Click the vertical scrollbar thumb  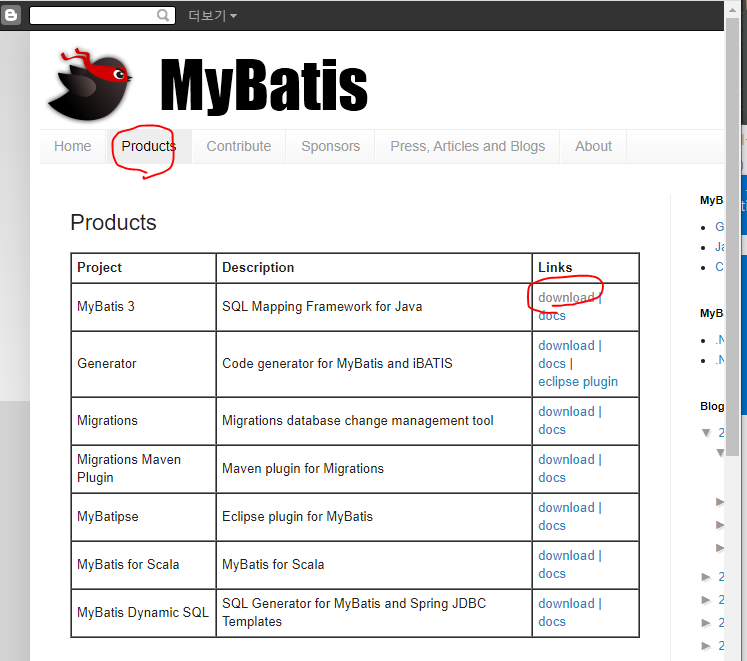(x=732, y=238)
